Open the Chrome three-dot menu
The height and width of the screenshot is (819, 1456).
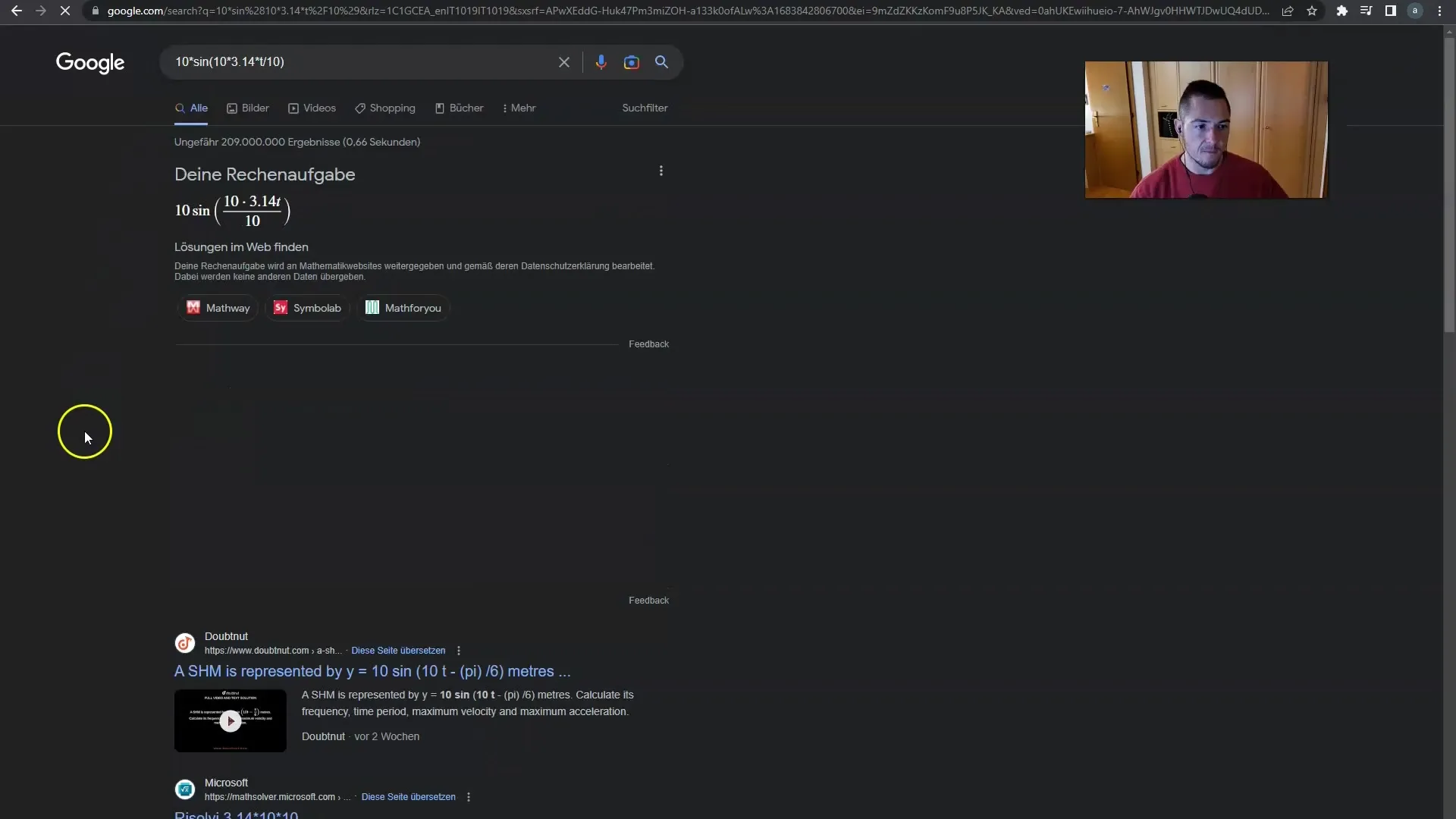[x=1439, y=11]
